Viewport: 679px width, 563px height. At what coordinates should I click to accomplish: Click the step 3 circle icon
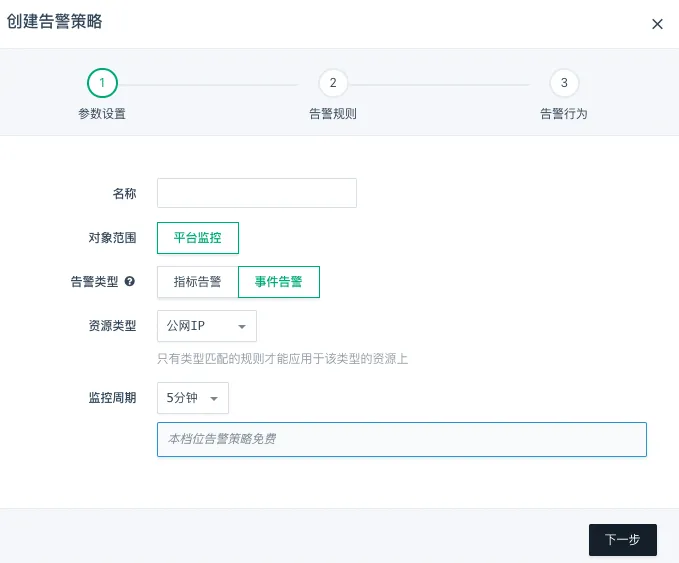pos(564,83)
